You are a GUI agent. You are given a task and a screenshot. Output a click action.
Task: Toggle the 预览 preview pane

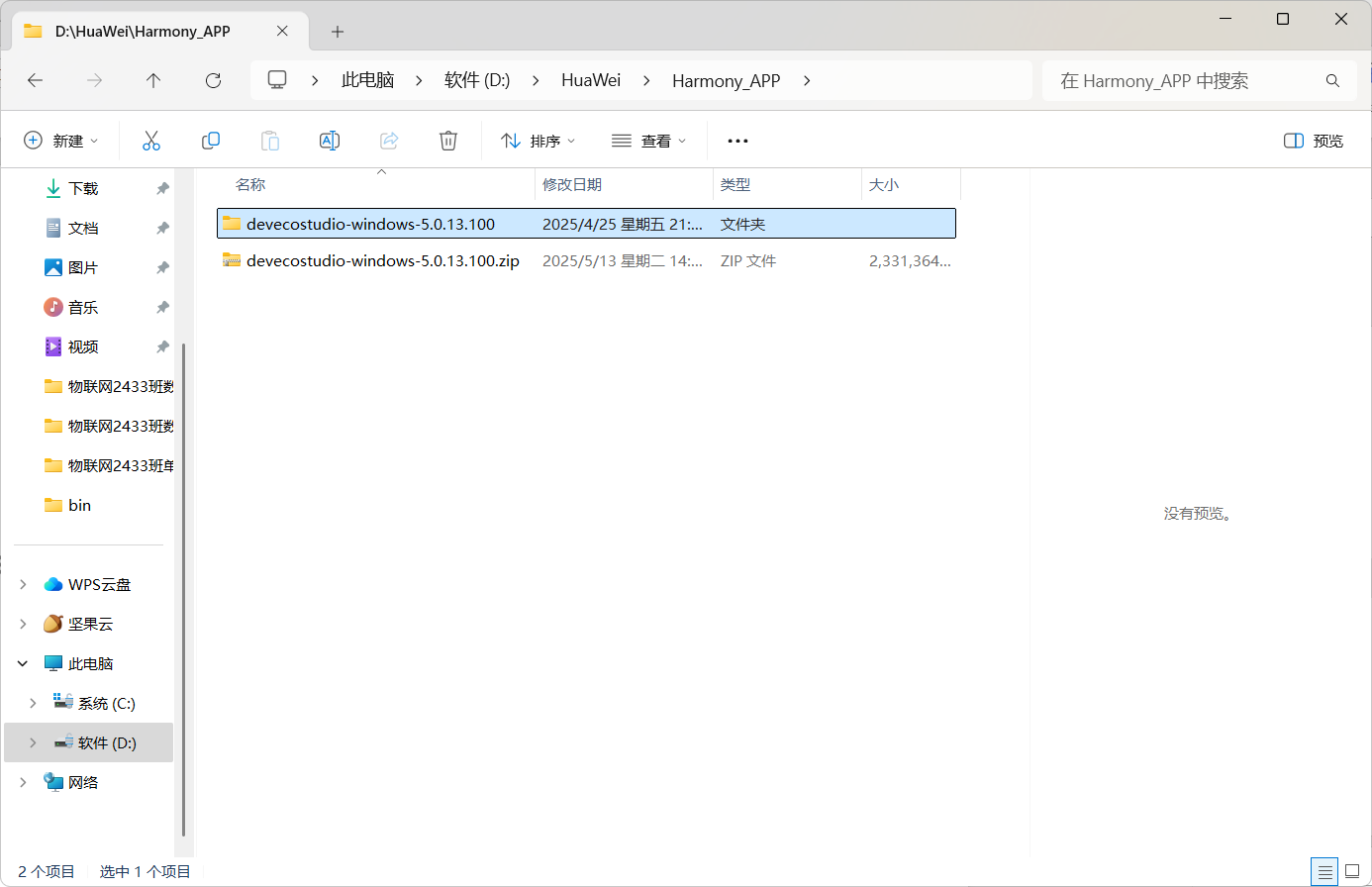1314,141
